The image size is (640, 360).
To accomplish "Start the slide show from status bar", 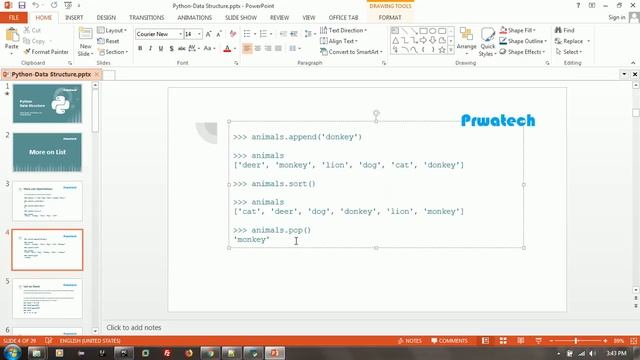I will (x=539, y=341).
